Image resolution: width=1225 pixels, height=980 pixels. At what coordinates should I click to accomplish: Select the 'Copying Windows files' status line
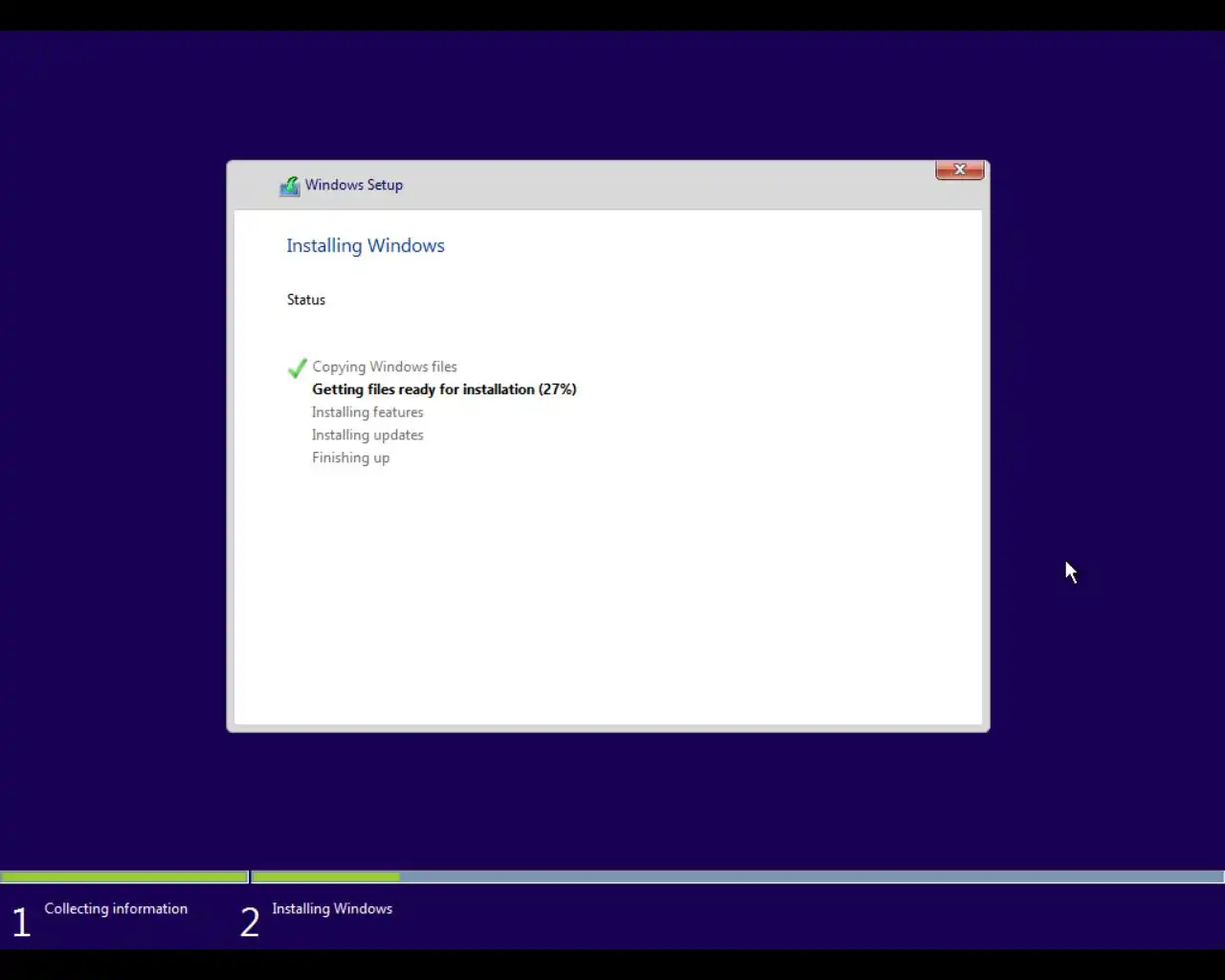point(385,367)
